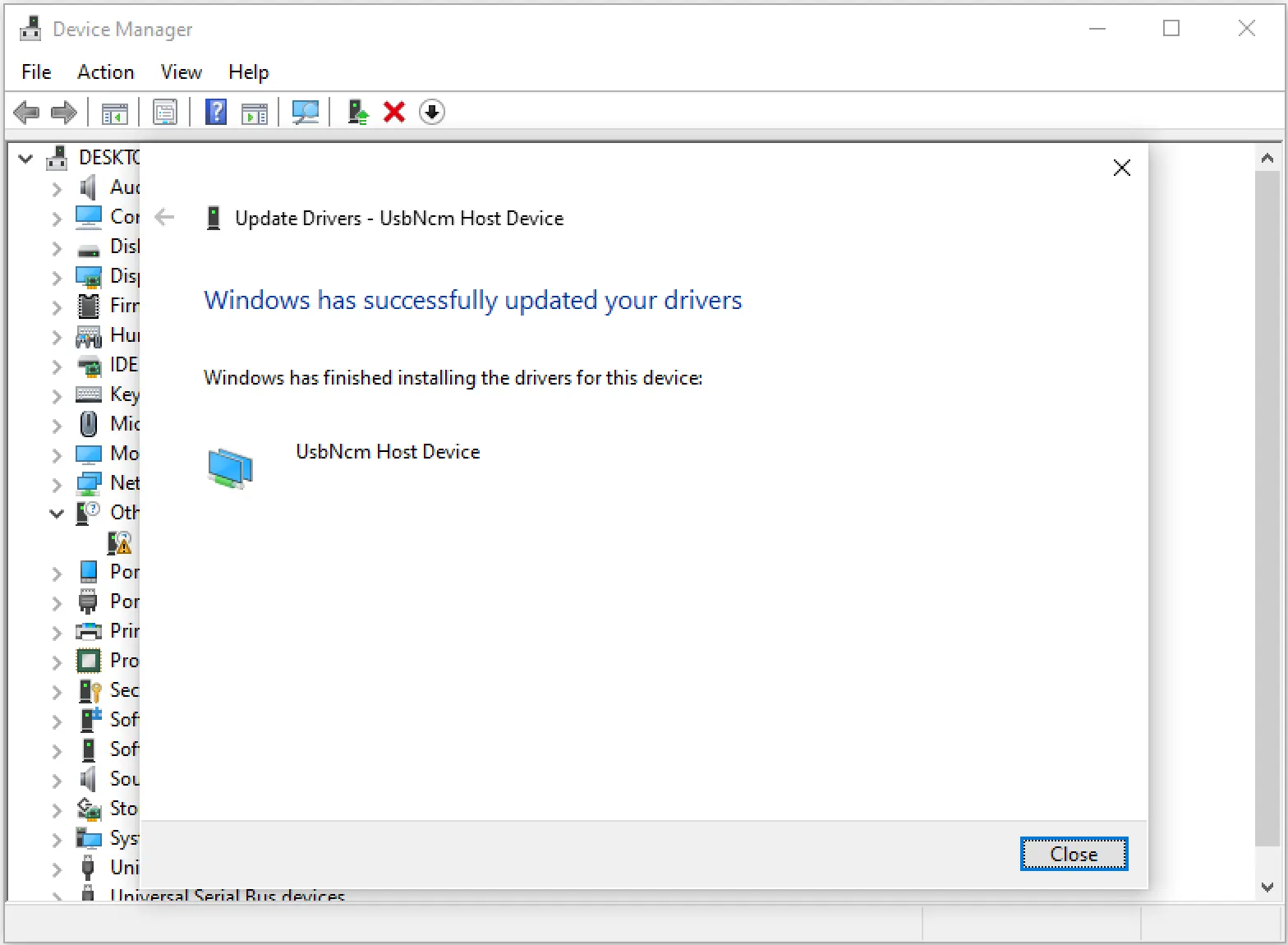1288x945 pixels.
Task: Select the Computer monitor category icon
Action: coord(89,217)
